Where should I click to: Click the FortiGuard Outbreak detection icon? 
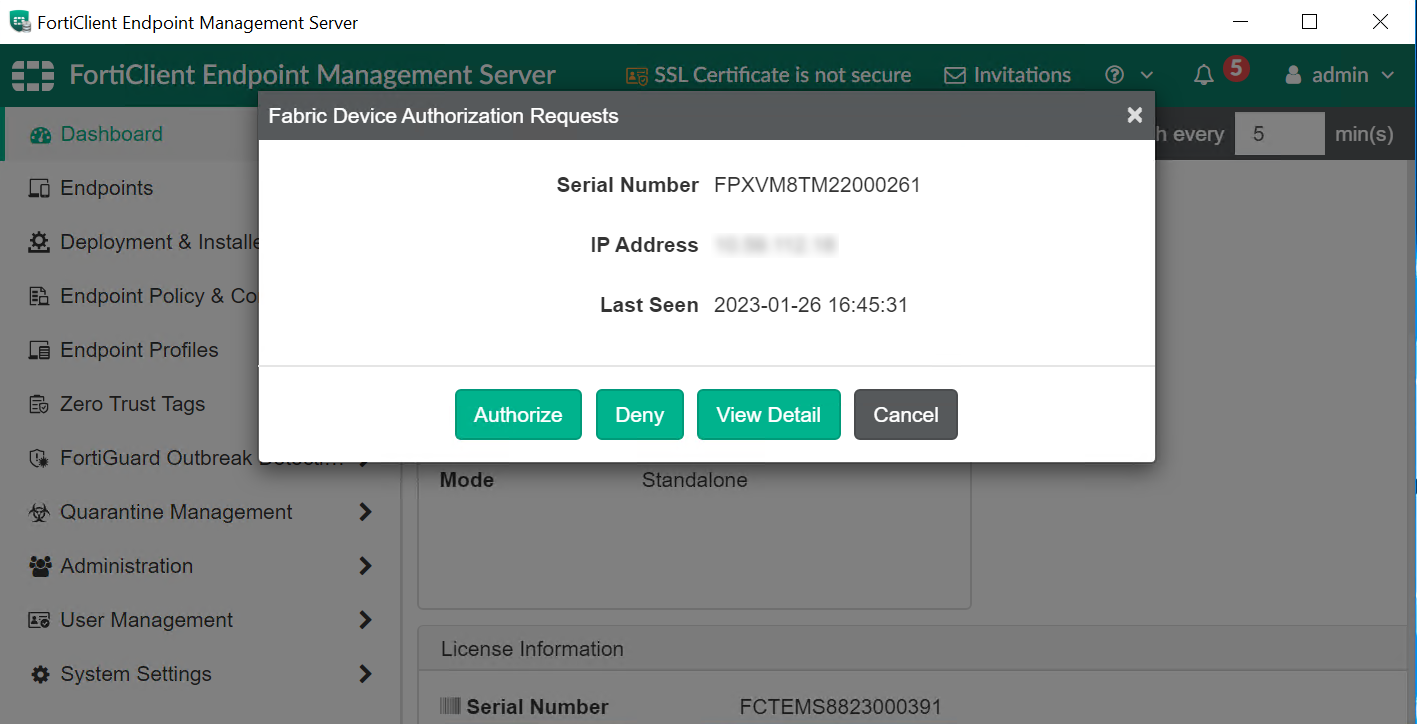point(39,457)
